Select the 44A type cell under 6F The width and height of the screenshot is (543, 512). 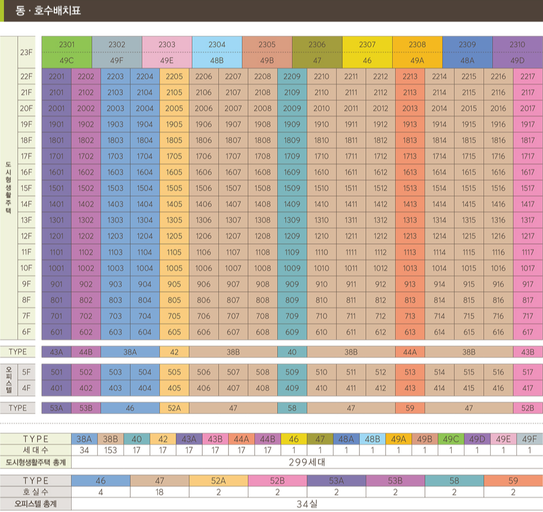click(410, 352)
